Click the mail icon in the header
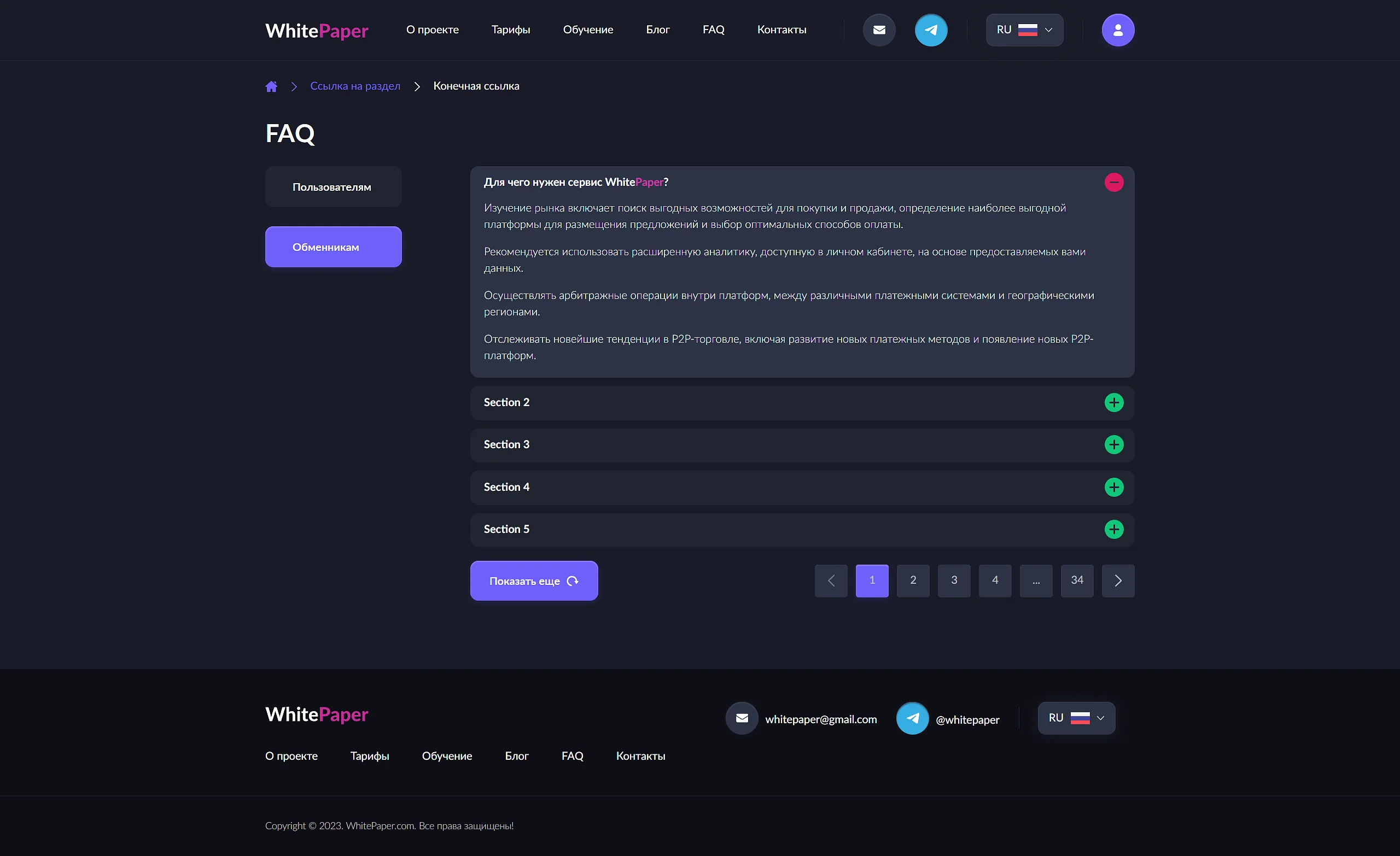 (x=879, y=30)
